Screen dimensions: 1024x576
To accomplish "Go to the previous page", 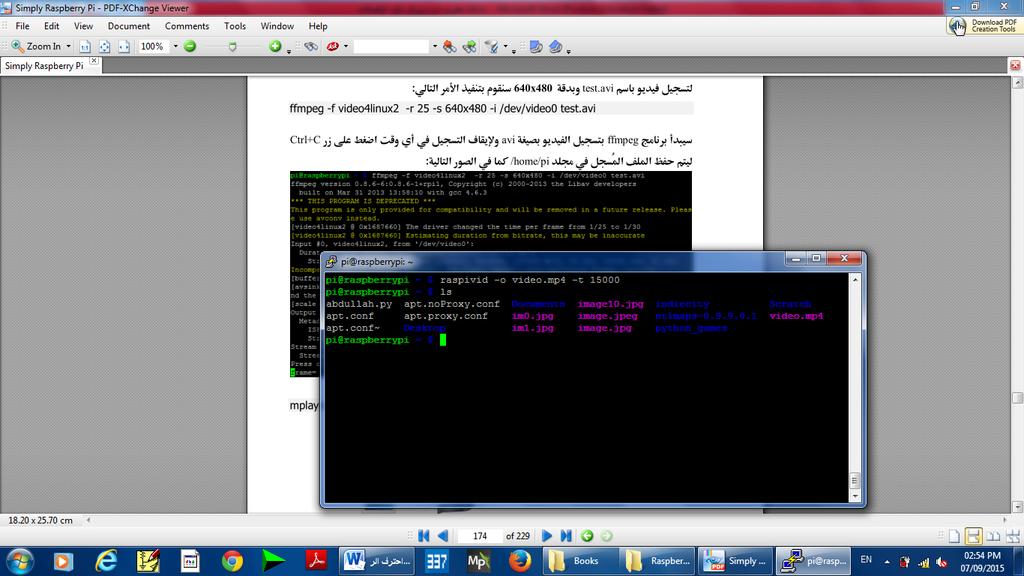I will tap(443, 536).
